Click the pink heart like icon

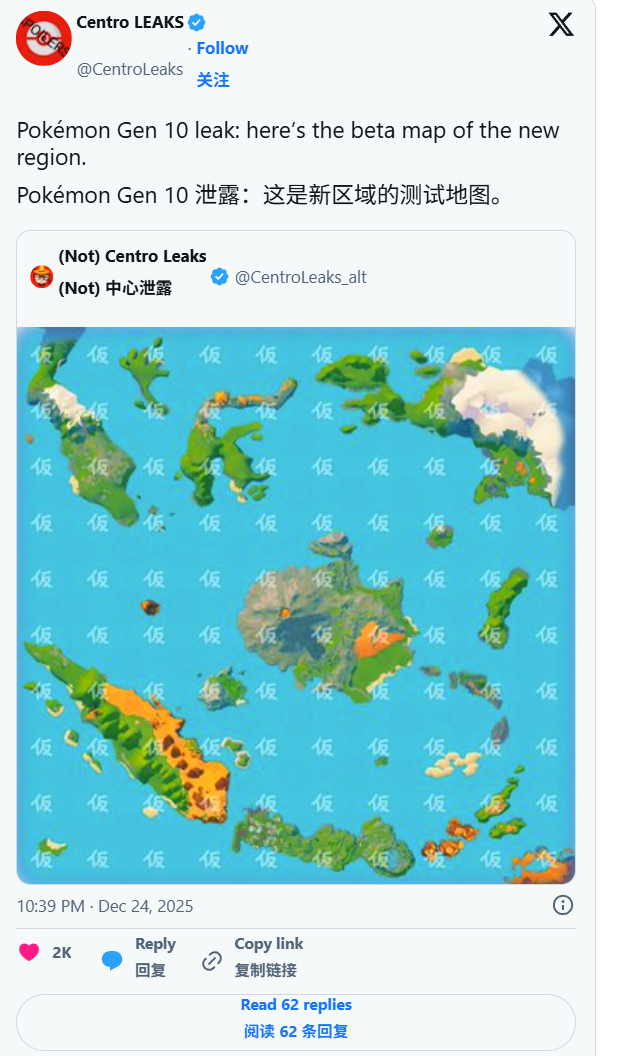(29, 952)
